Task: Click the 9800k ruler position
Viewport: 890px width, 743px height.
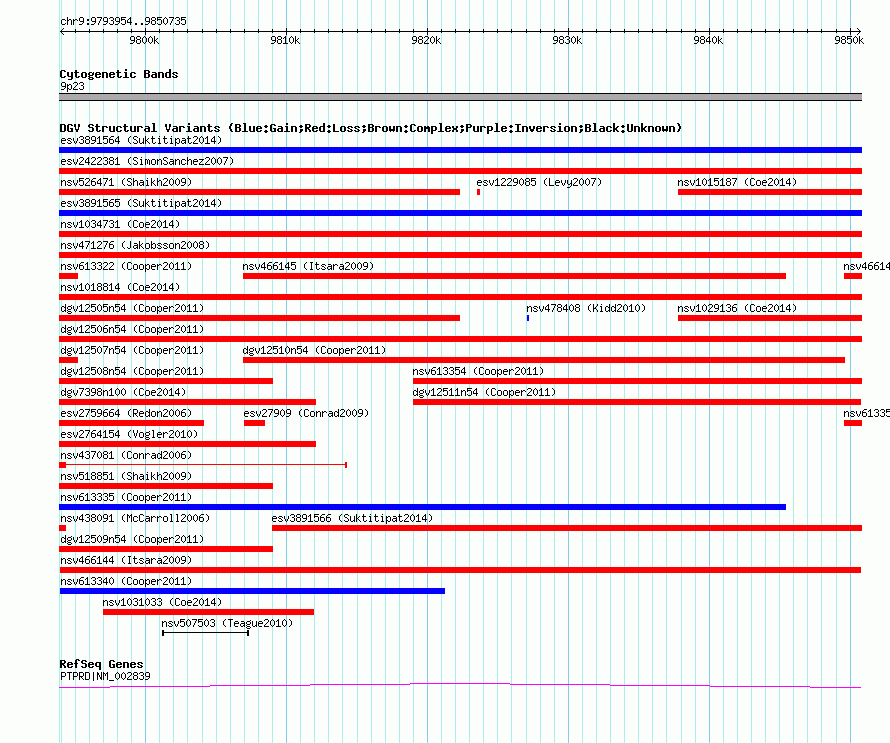Action: point(144,40)
